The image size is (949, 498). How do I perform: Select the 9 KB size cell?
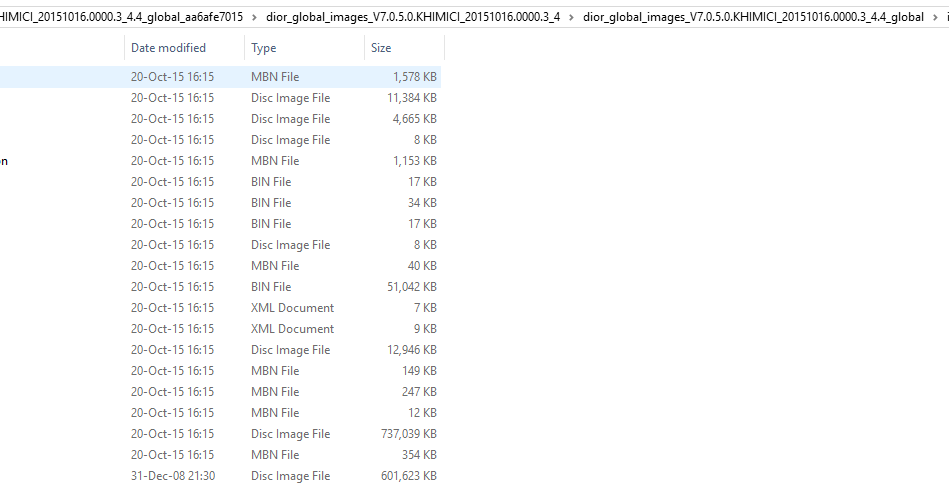425,329
